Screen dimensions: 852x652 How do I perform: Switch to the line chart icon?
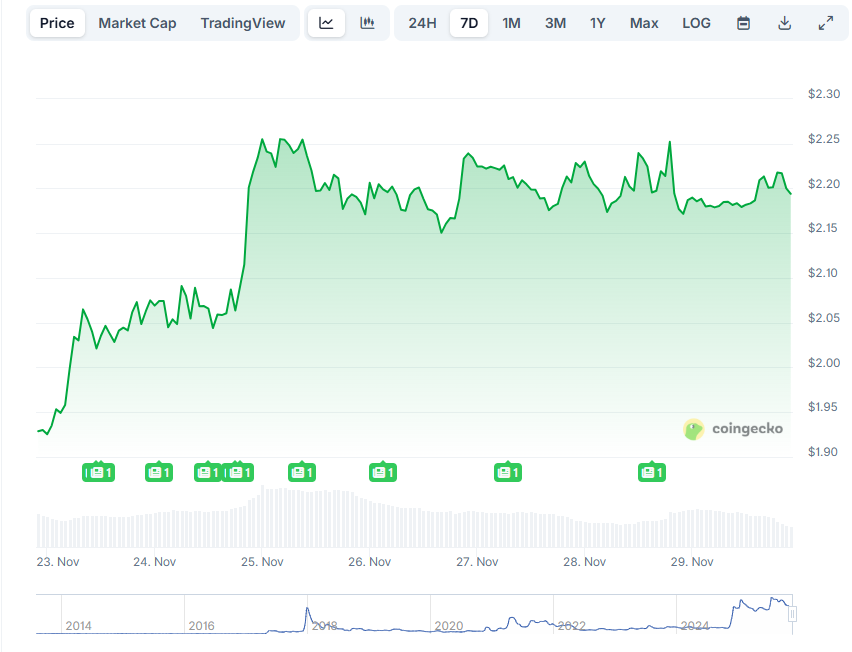tap(326, 22)
